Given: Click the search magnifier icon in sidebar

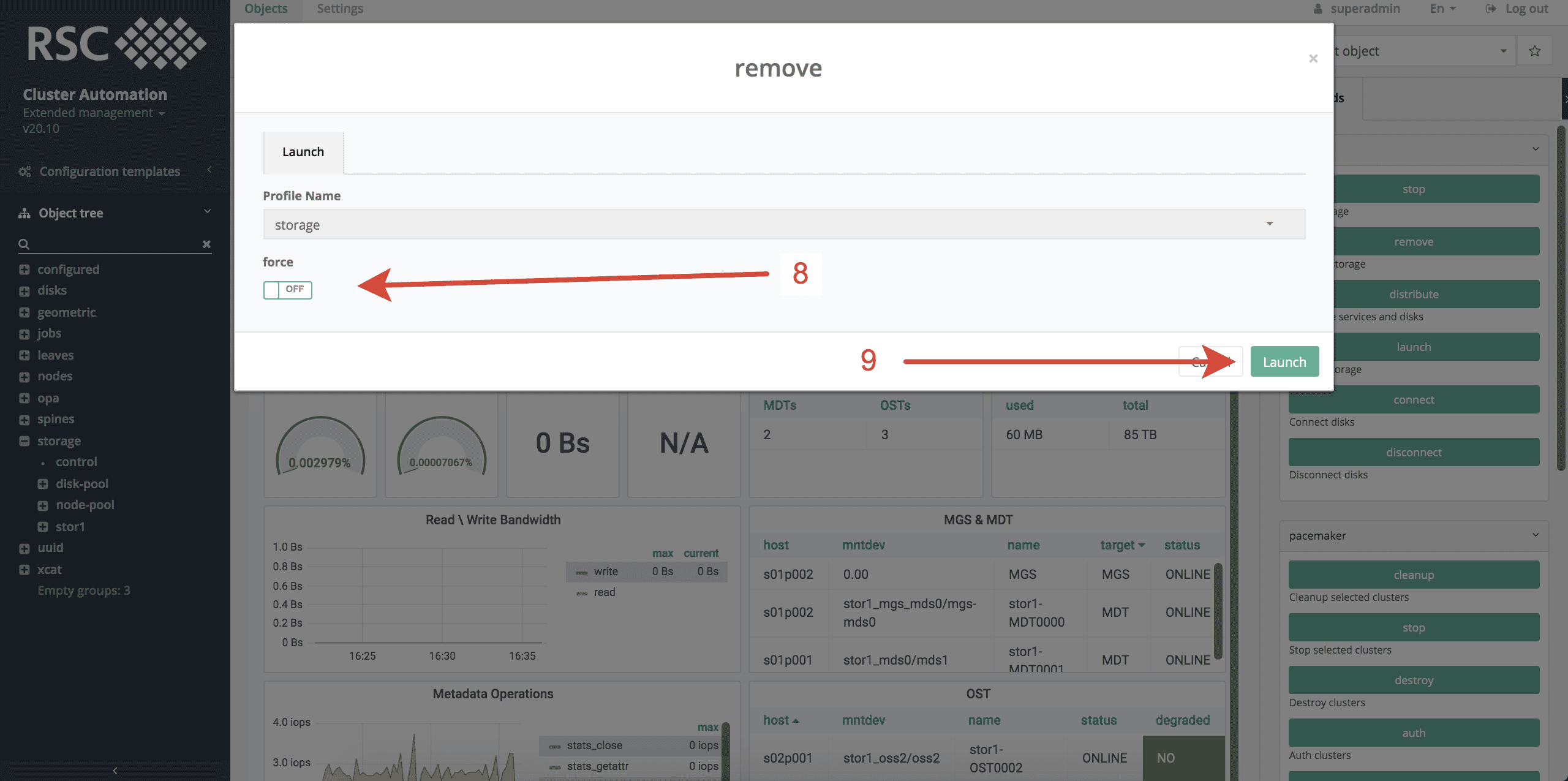Looking at the screenshot, I should pyautogui.click(x=24, y=244).
